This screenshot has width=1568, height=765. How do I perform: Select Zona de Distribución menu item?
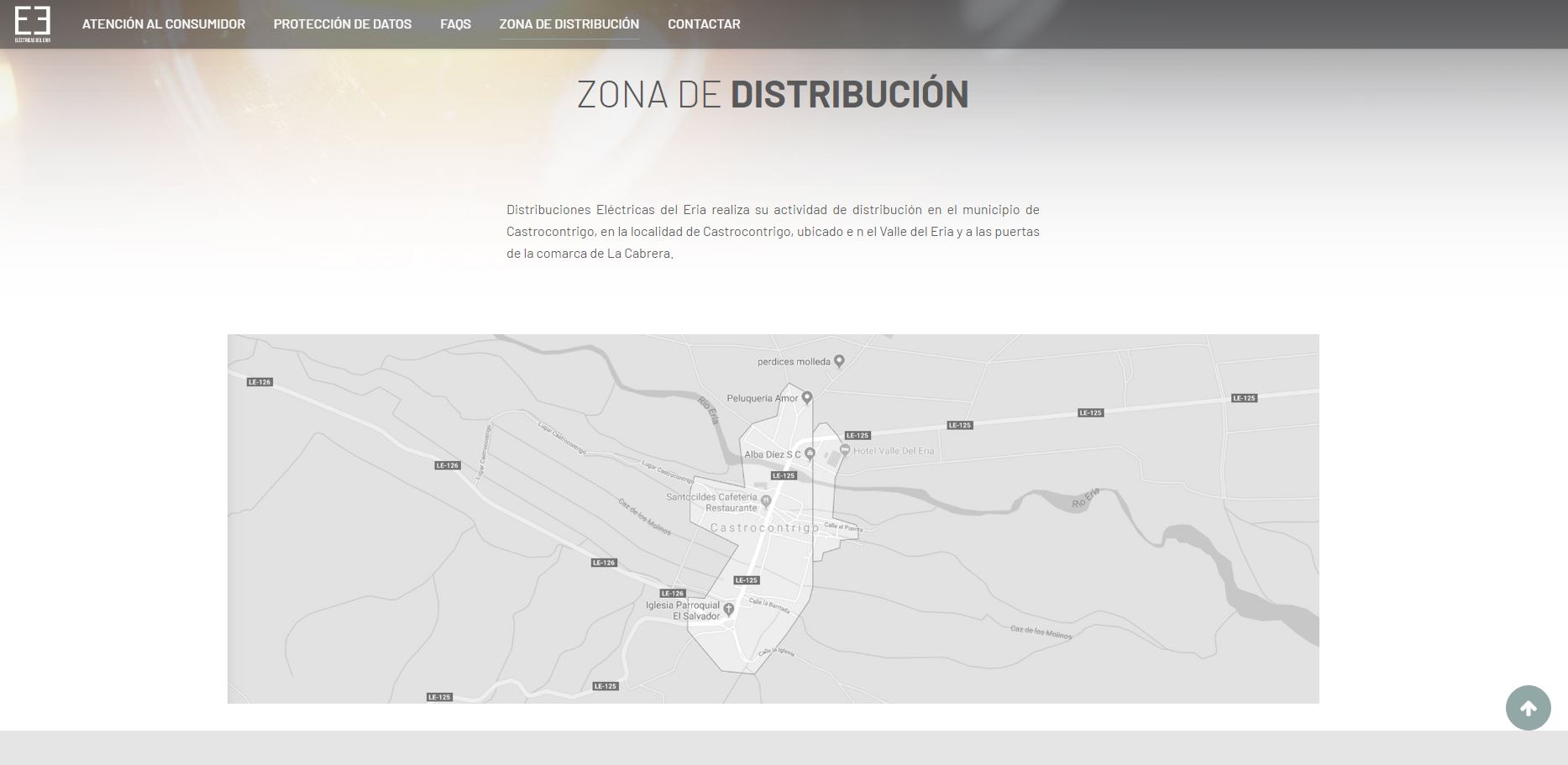[569, 24]
